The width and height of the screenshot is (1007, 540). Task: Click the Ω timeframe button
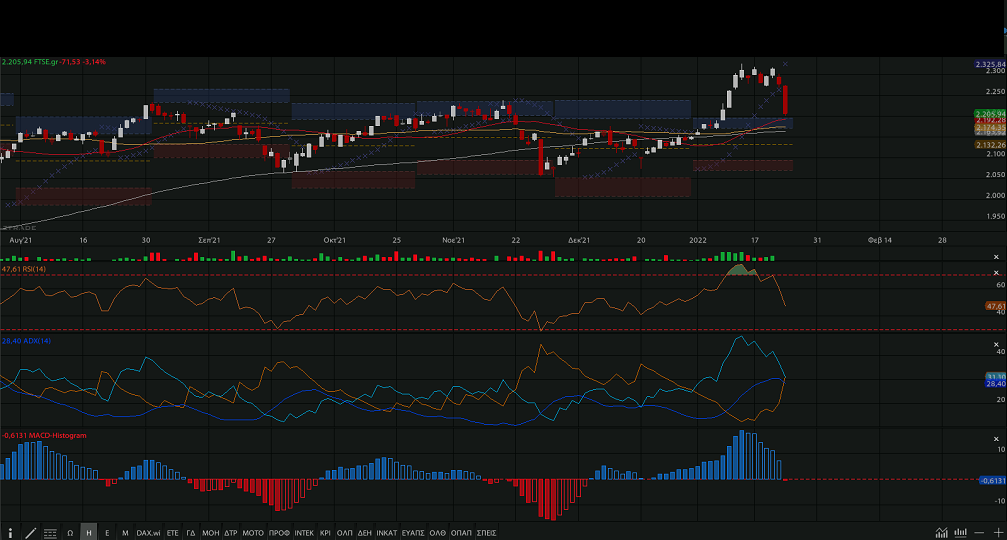(x=70, y=533)
